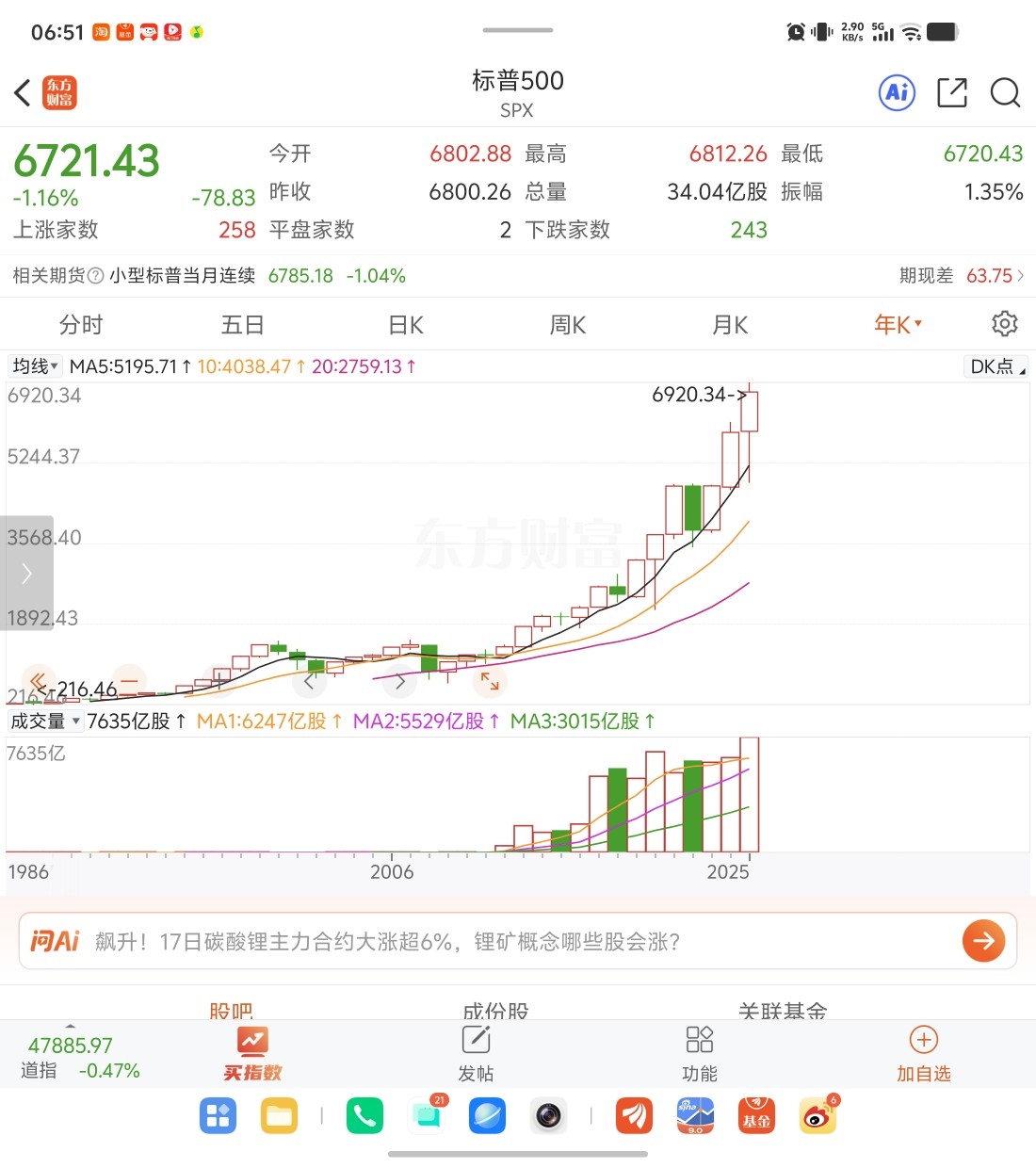The image size is (1036, 1168).
Task: Tap the 买指数 icon
Action: point(252,1054)
